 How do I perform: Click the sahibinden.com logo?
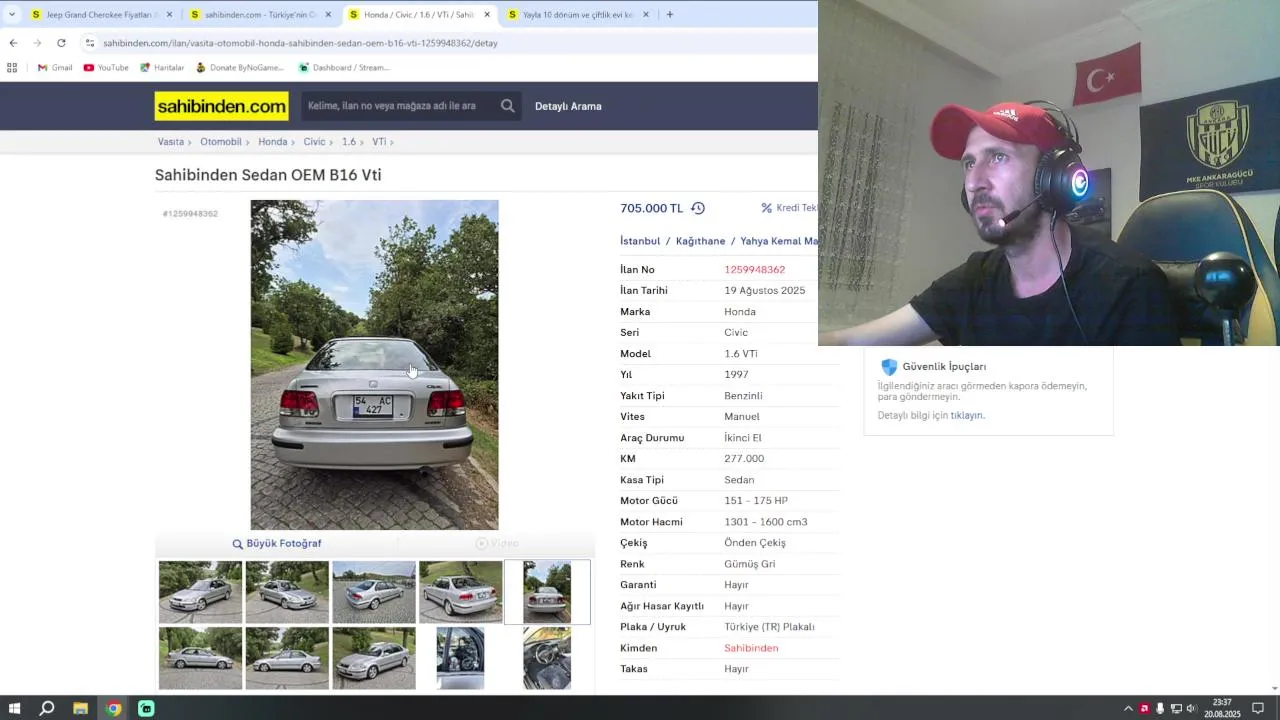click(221, 106)
